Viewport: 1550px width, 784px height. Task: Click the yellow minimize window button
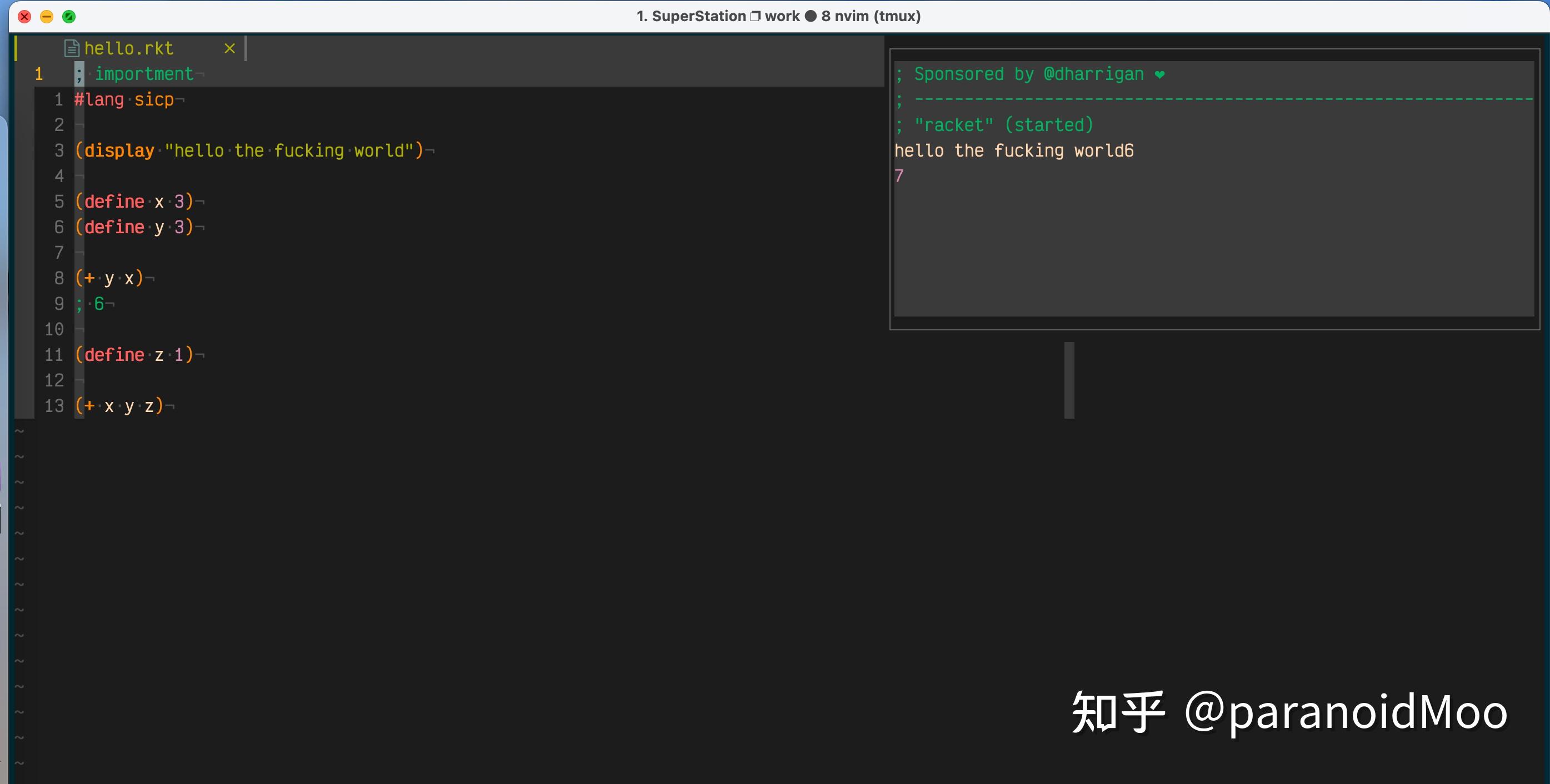pos(46,16)
